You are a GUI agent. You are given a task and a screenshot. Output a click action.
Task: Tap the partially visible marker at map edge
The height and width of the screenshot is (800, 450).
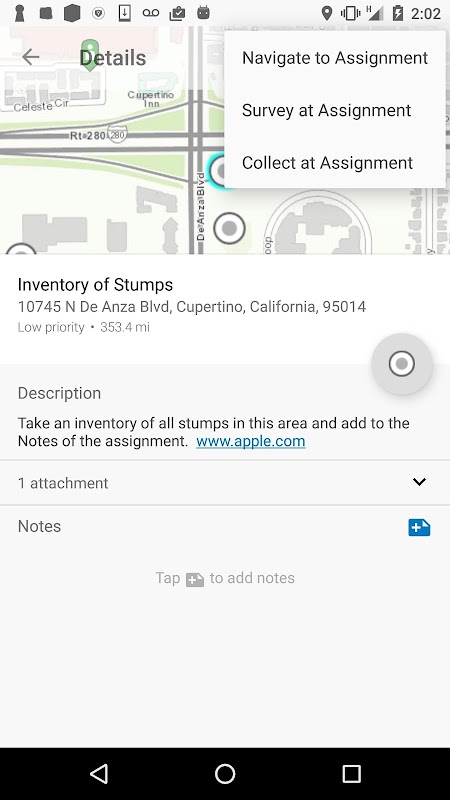pos(20,248)
